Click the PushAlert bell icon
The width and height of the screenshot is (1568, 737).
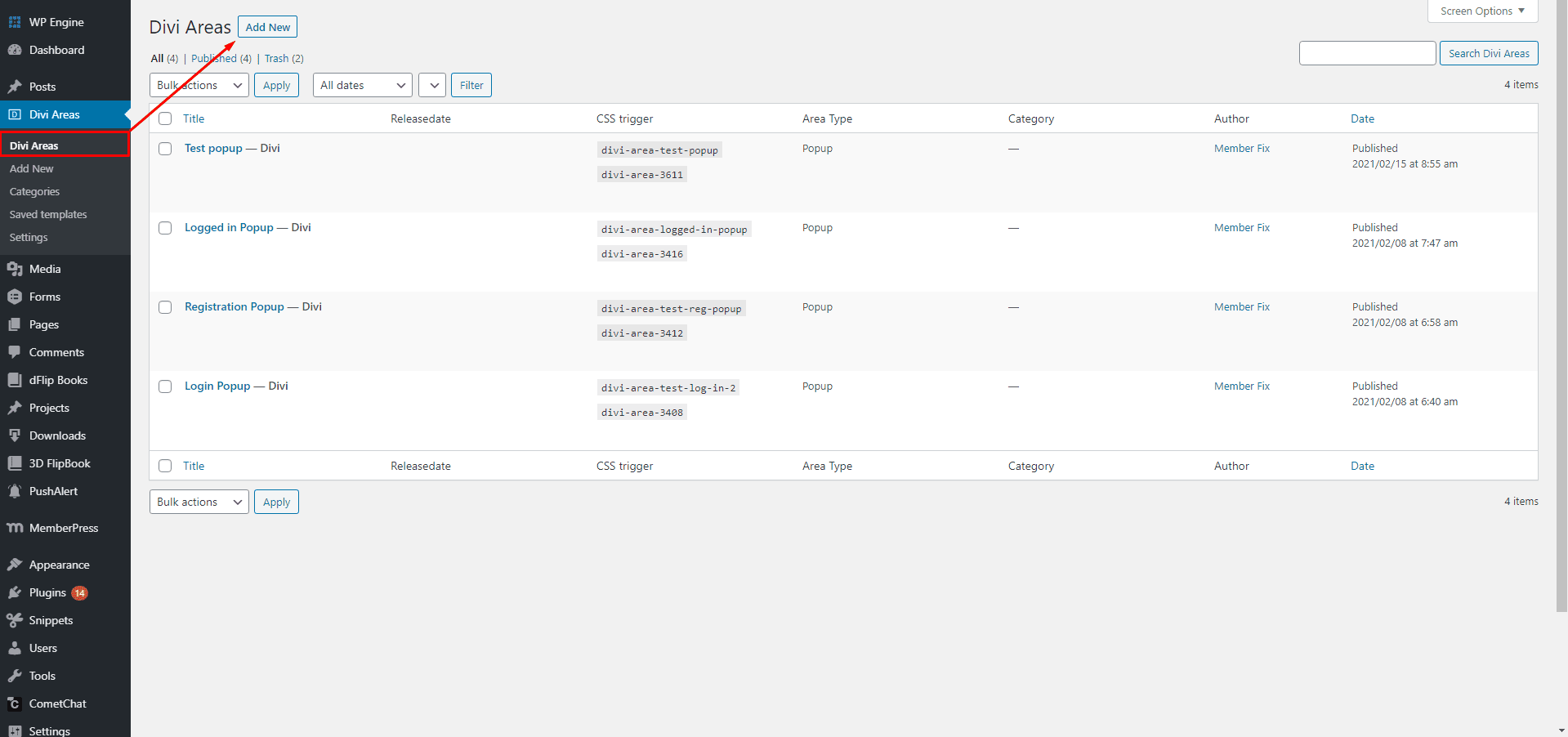15,491
